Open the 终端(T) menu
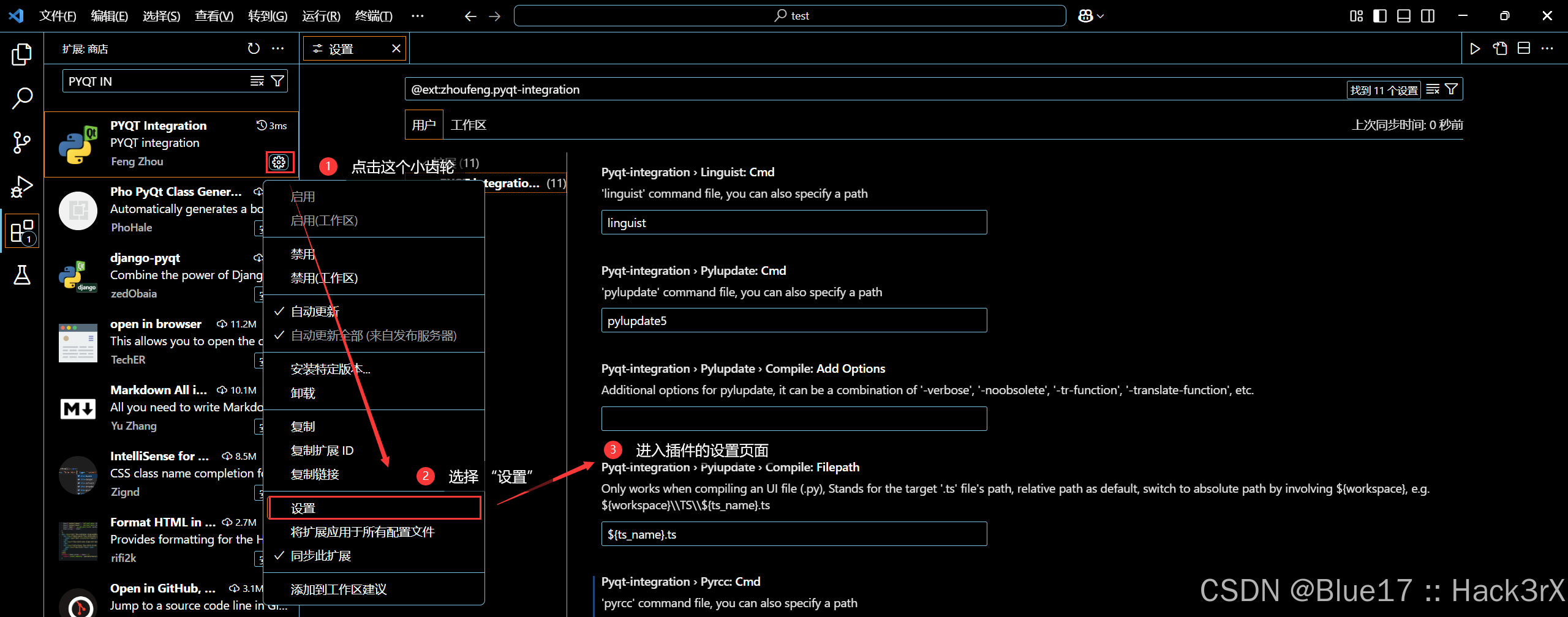 click(x=374, y=17)
